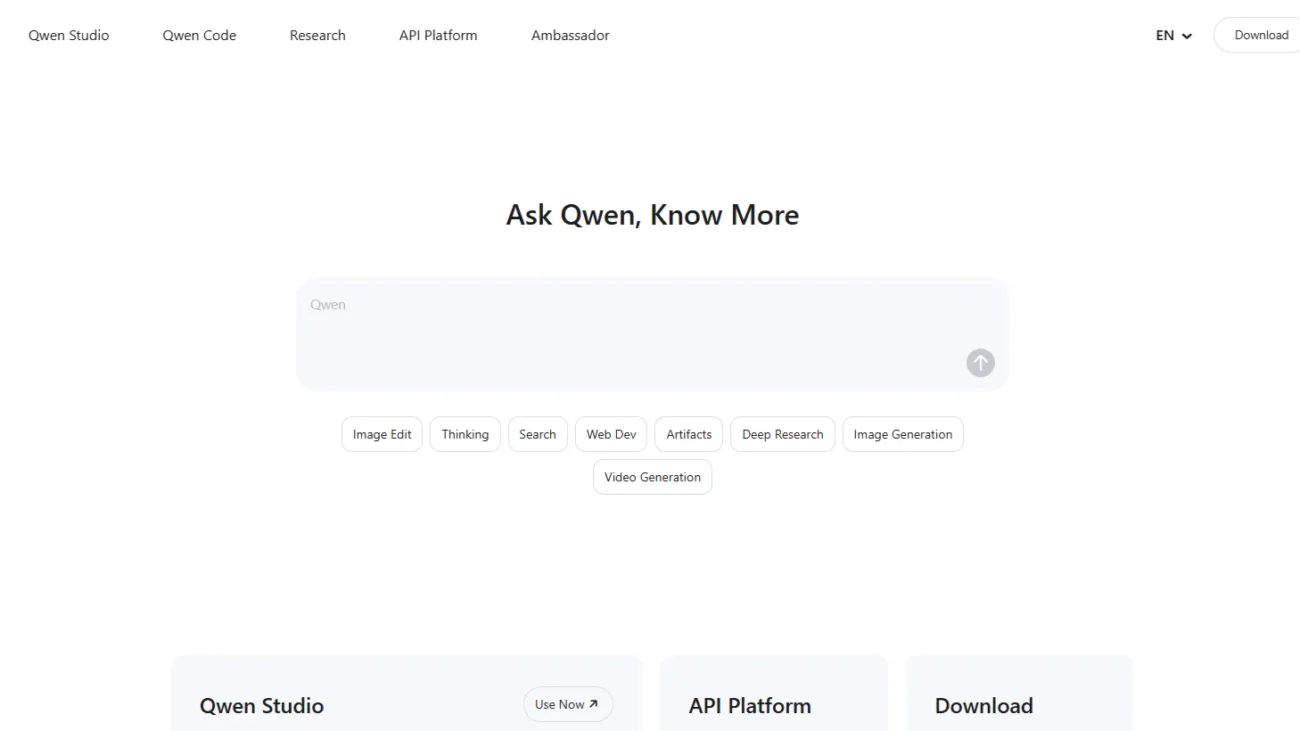Toggle the Artifacts mode chip
This screenshot has height=731, width=1300.
[689, 434]
